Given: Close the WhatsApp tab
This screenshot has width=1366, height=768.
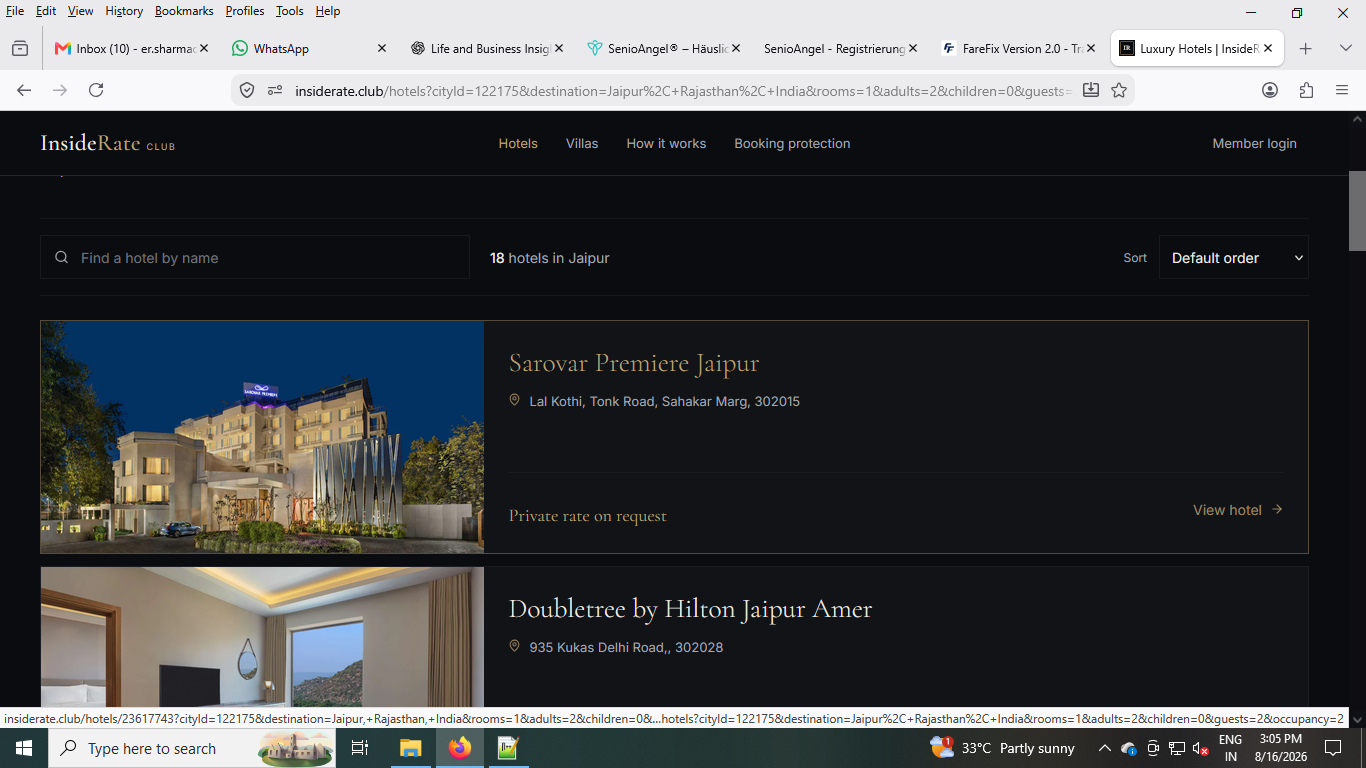Looking at the screenshot, I should click(381, 48).
